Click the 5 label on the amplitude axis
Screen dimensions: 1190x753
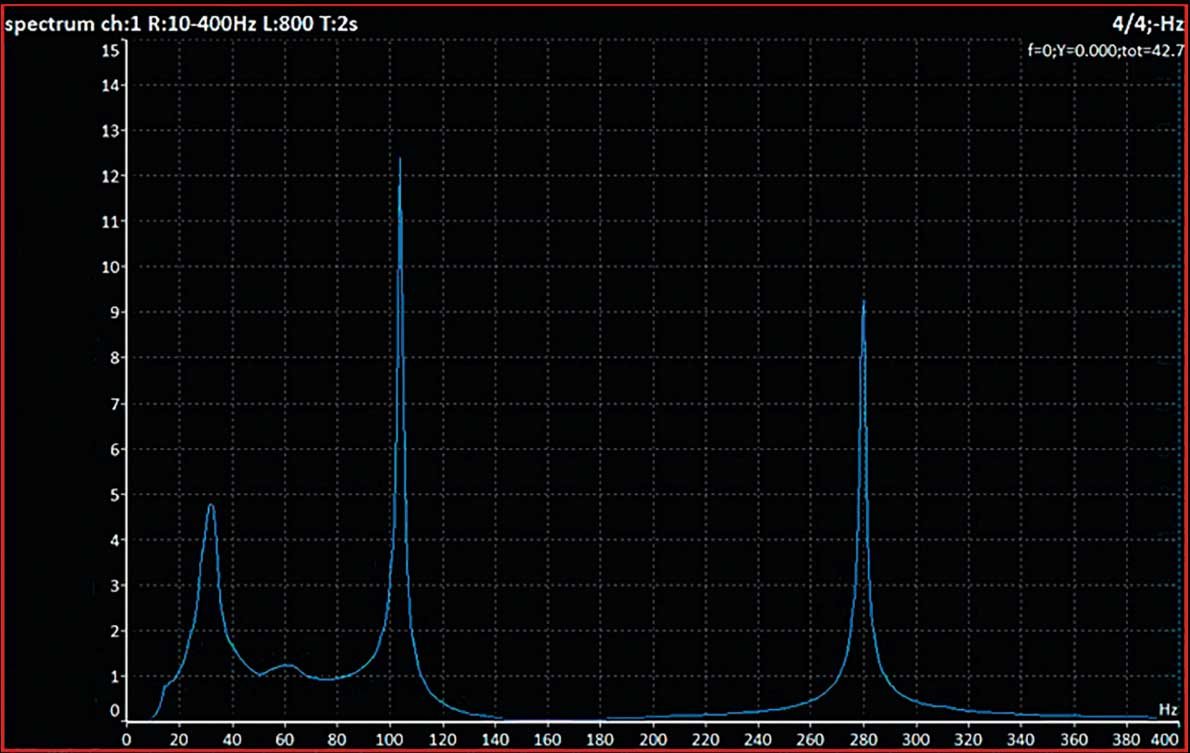(115, 495)
